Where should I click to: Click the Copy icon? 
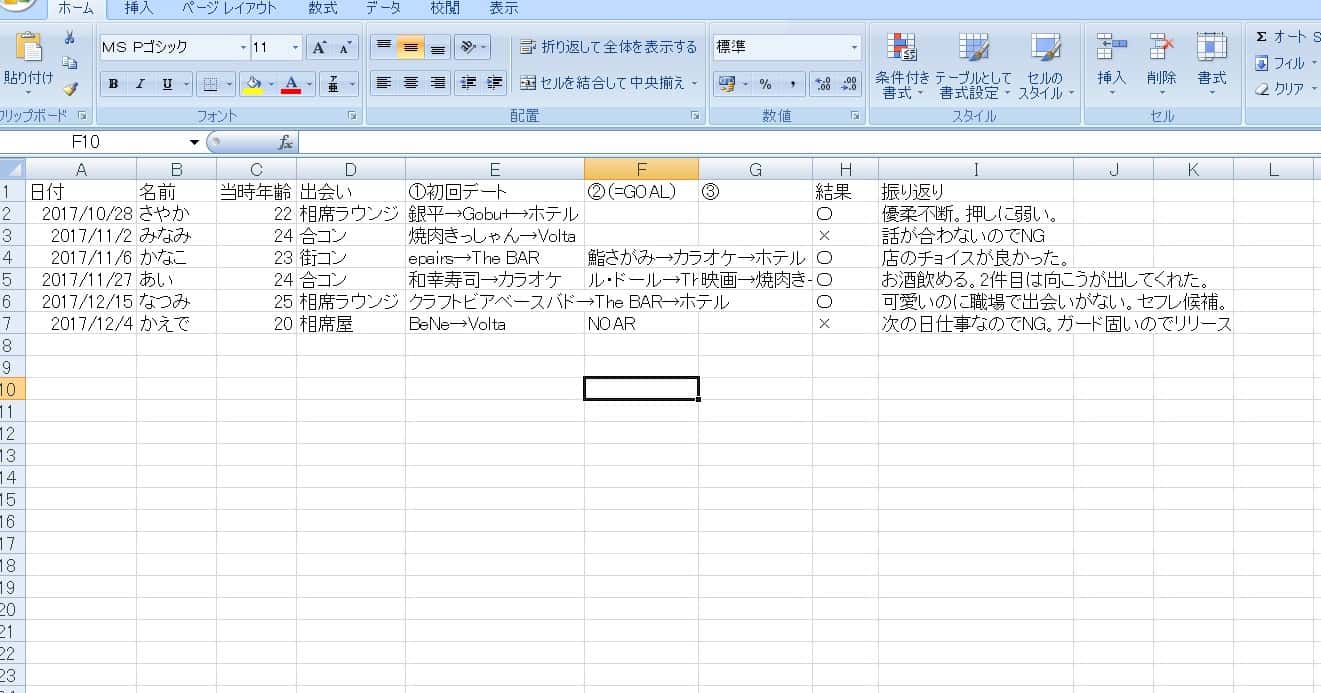(70, 63)
